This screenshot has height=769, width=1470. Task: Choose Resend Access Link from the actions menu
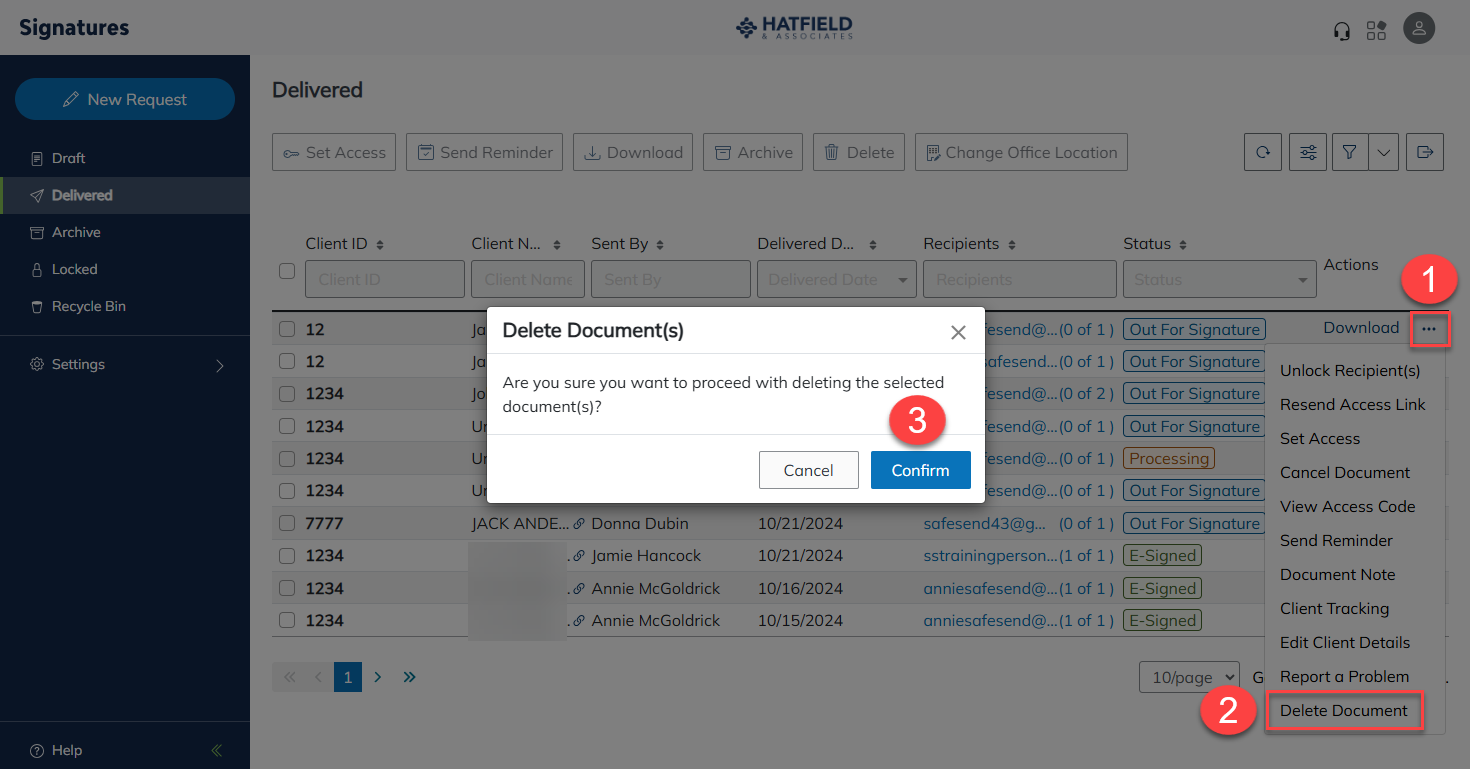[x=1353, y=404]
